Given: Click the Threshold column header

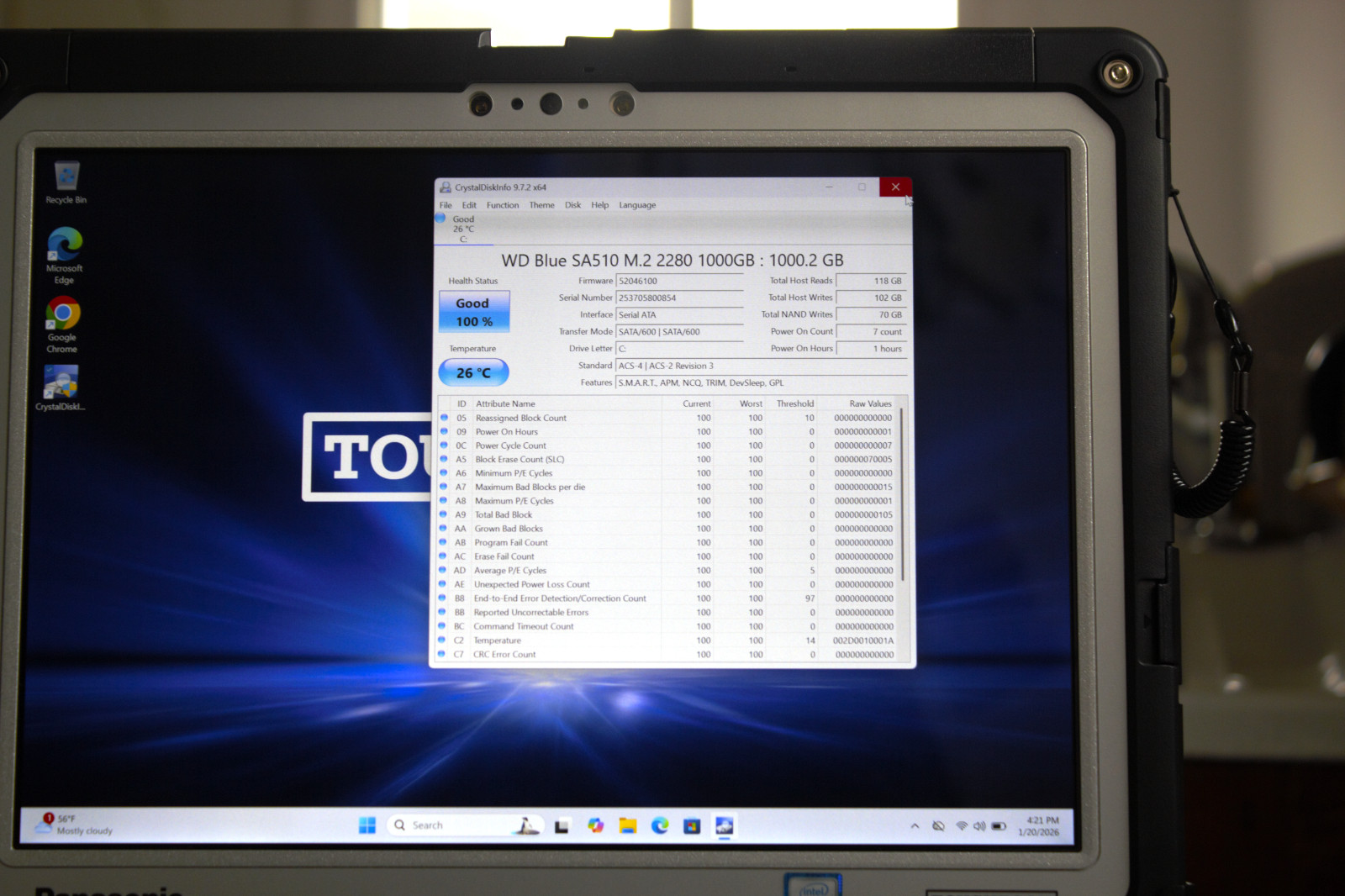Looking at the screenshot, I should (792, 404).
